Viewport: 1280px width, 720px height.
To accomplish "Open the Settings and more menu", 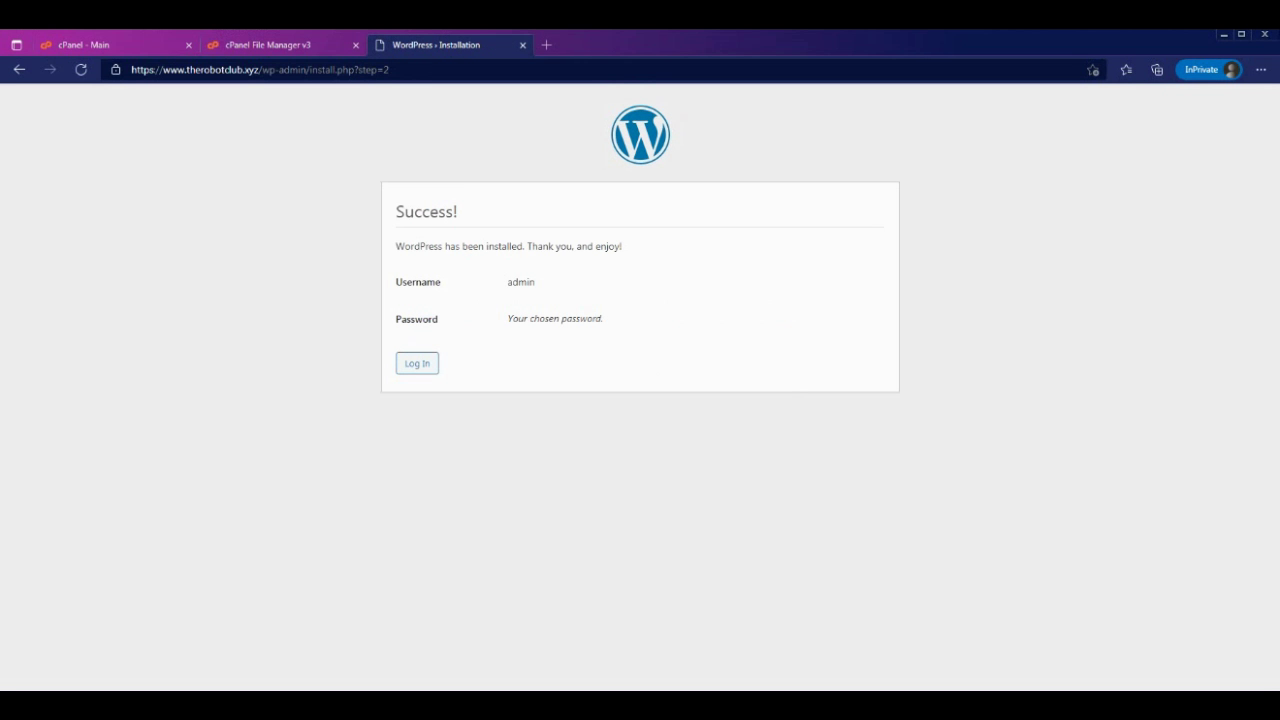I will click(x=1261, y=70).
